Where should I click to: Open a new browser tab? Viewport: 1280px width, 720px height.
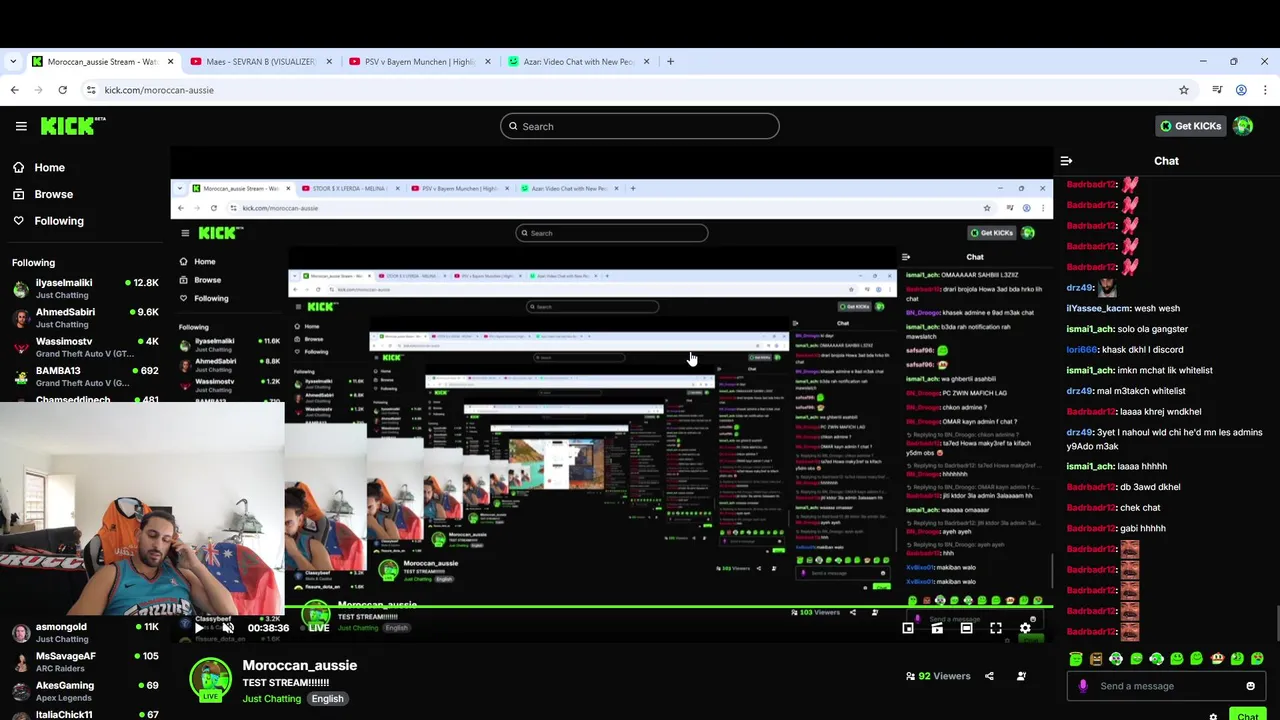[x=670, y=61]
